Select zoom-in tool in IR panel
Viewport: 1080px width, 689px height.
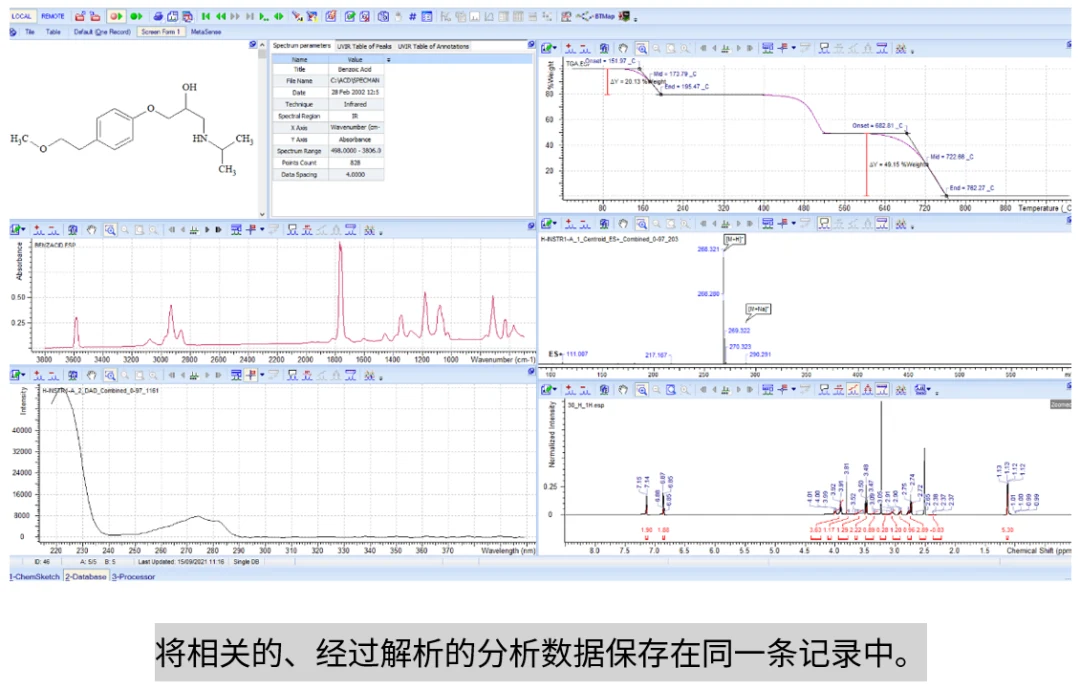(x=110, y=229)
